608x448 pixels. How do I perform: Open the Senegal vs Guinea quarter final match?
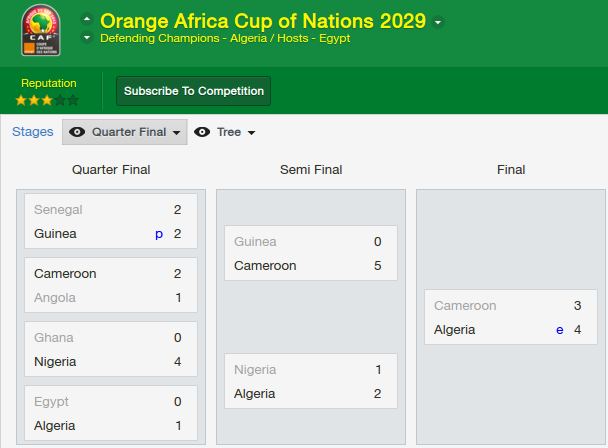[111, 221]
